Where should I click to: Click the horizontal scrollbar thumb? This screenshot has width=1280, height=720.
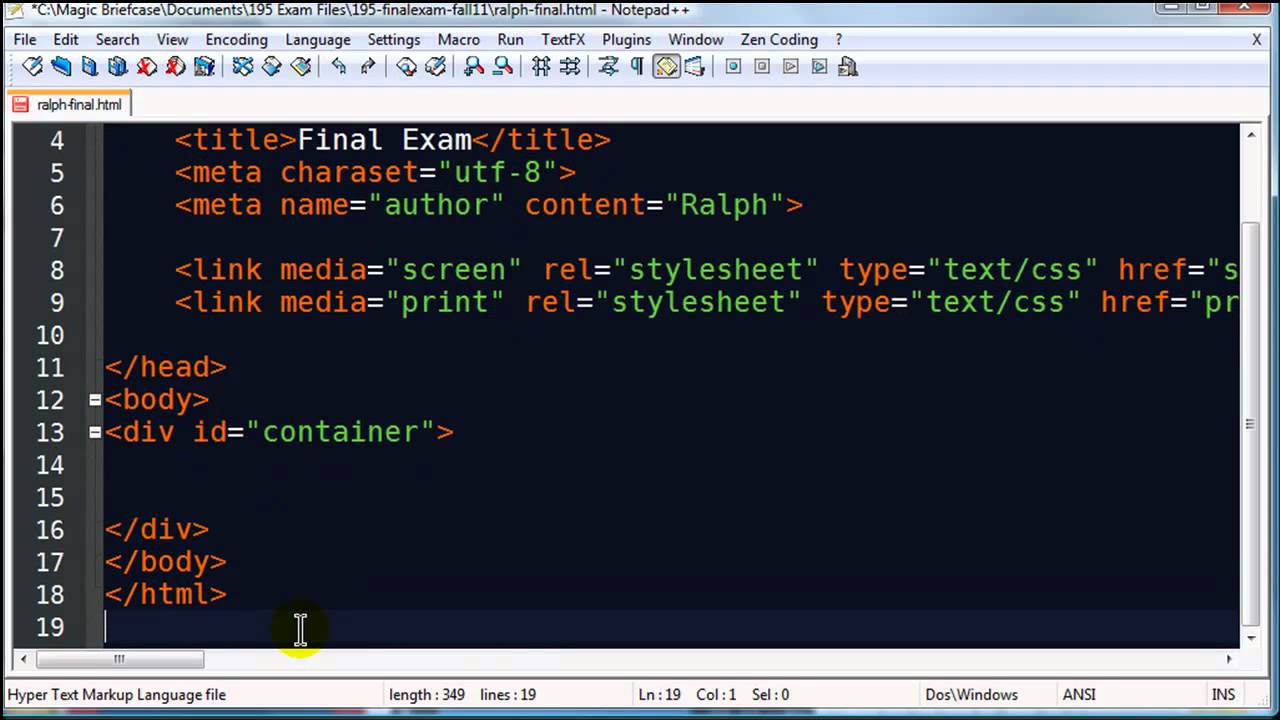pos(120,659)
